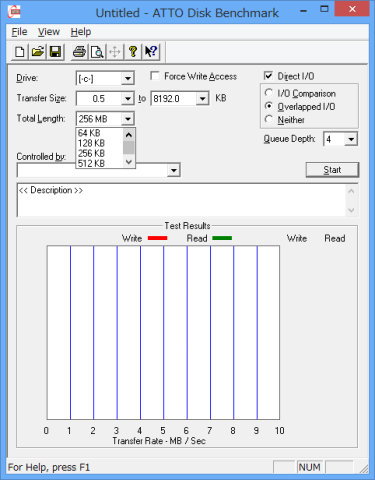375x480 pixels.
Task: Maximize the ATTO Disk Benchmark window
Action: click(x=324, y=10)
